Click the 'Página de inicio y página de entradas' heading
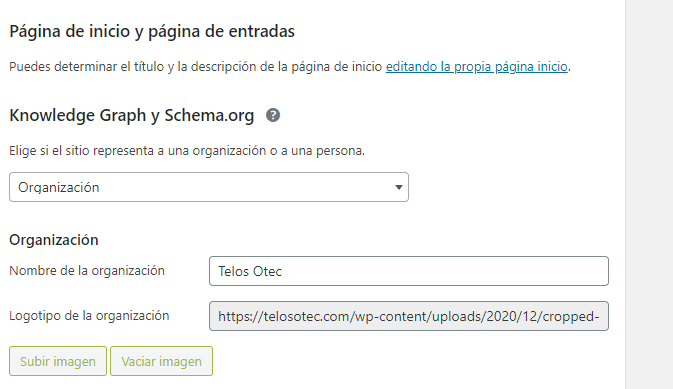The image size is (673, 389). (152, 31)
